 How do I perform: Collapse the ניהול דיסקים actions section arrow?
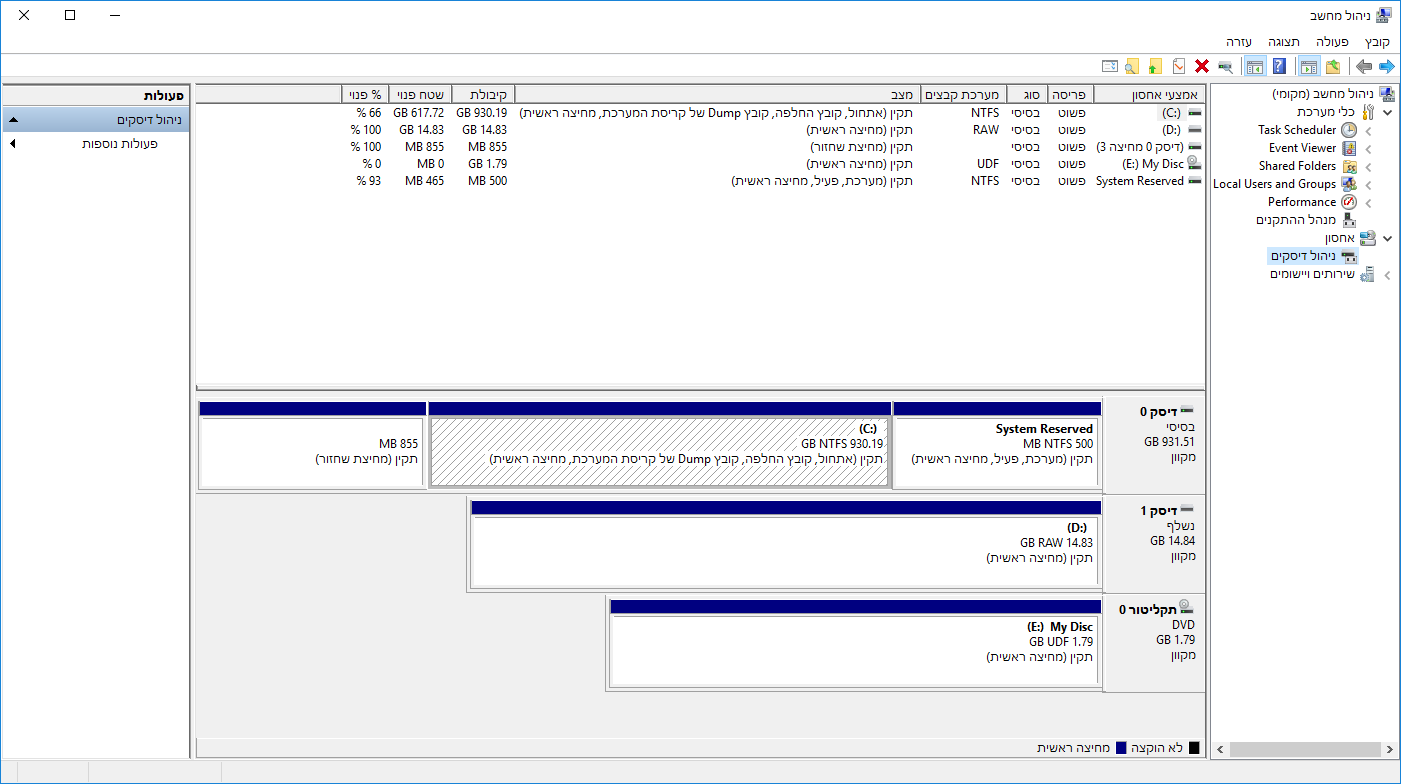pyautogui.click(x=12, y=120)
